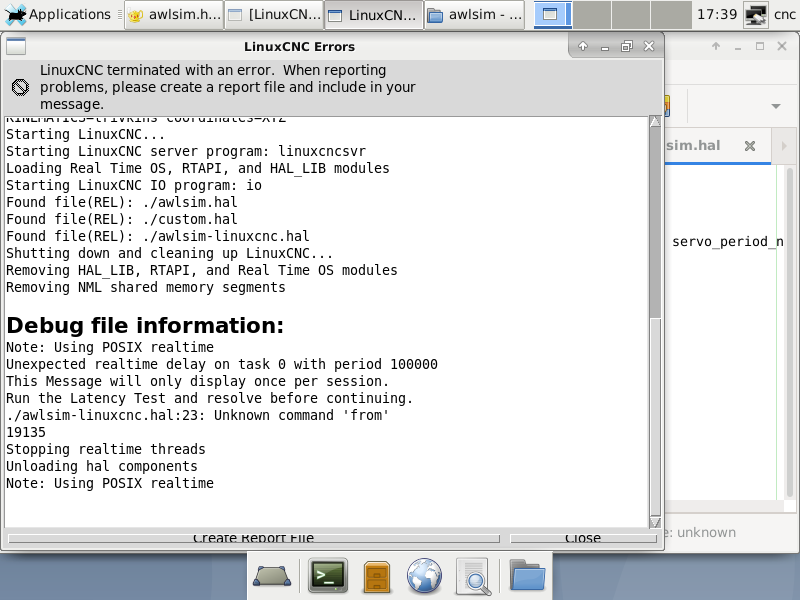Click the network status icon in panel
The height and width of the screenshot is (600, 800).
[x=756, y=14]
